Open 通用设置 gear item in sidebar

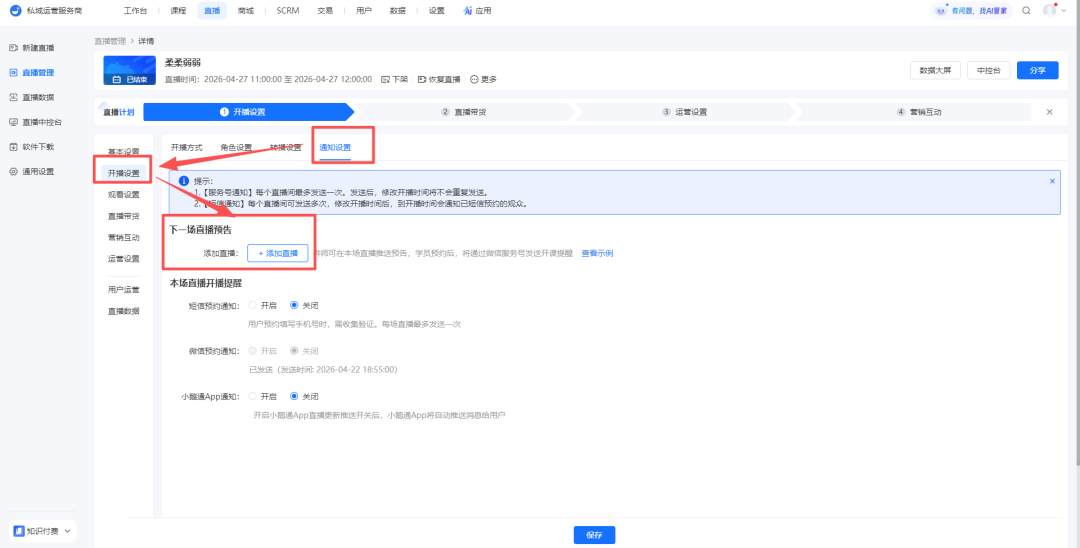coord(32,171)
